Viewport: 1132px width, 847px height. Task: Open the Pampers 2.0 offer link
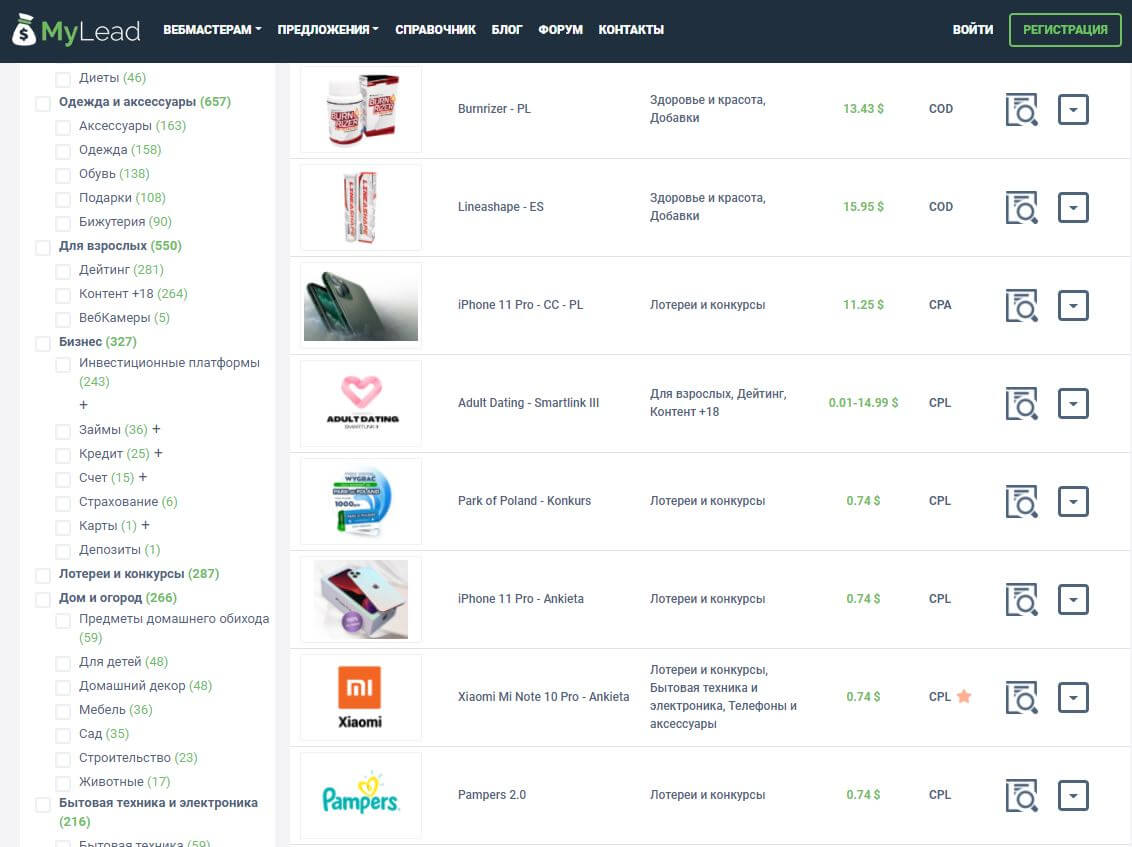click(492, 794)
